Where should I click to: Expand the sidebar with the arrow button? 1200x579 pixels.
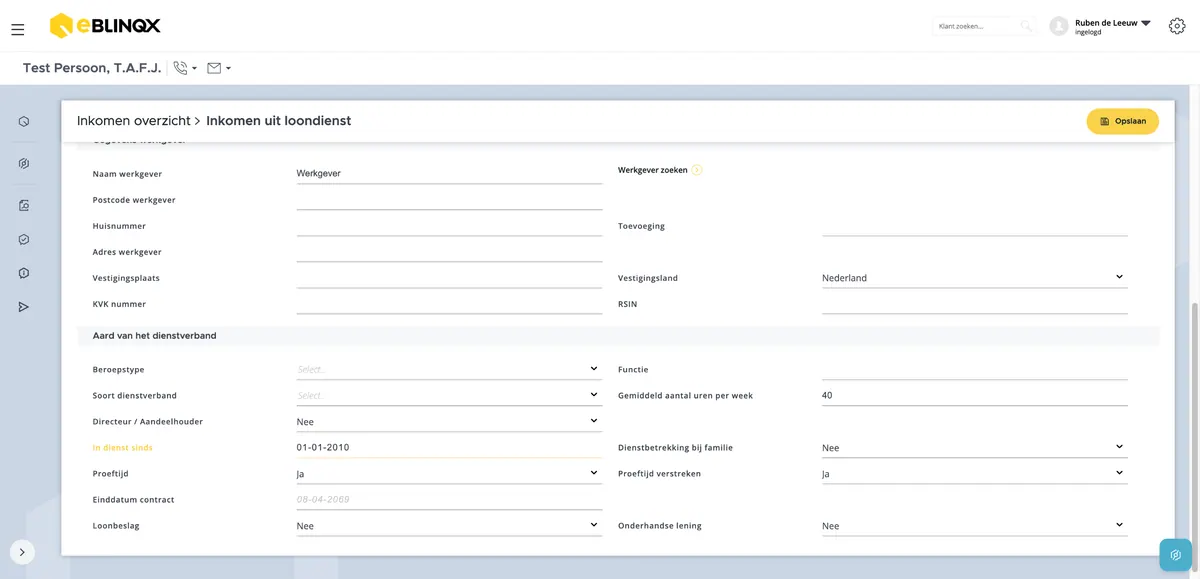[22, 552]
